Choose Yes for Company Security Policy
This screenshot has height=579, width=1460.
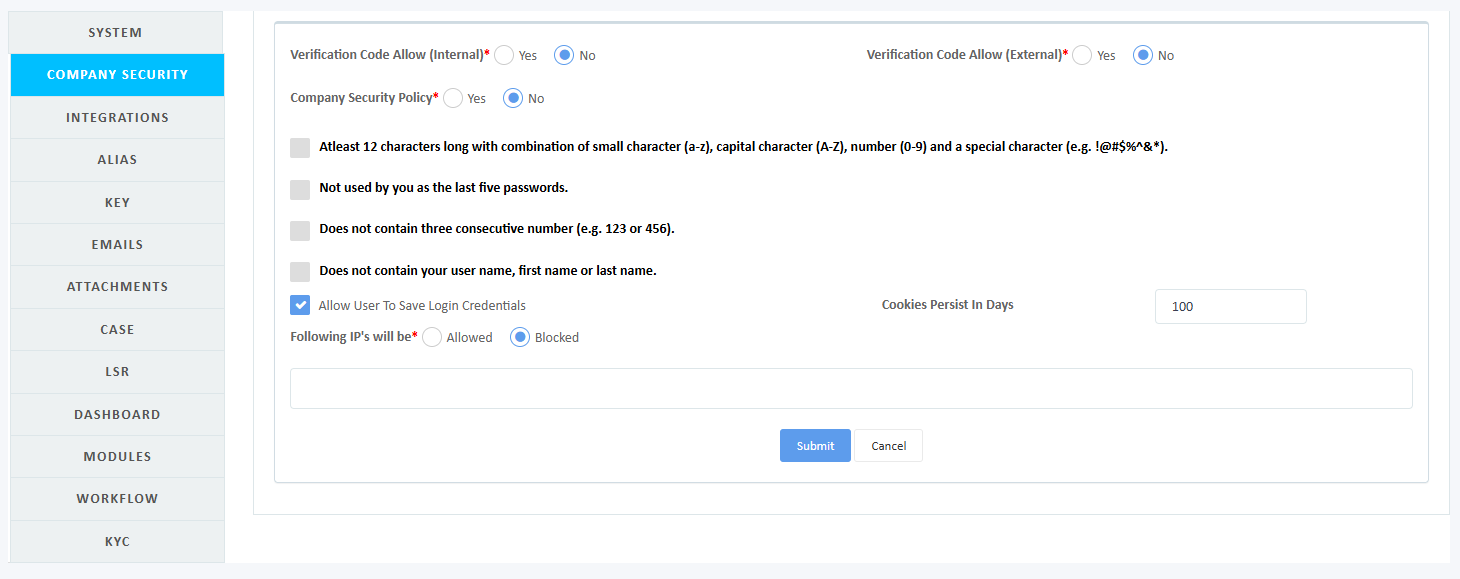pos(453,98)
